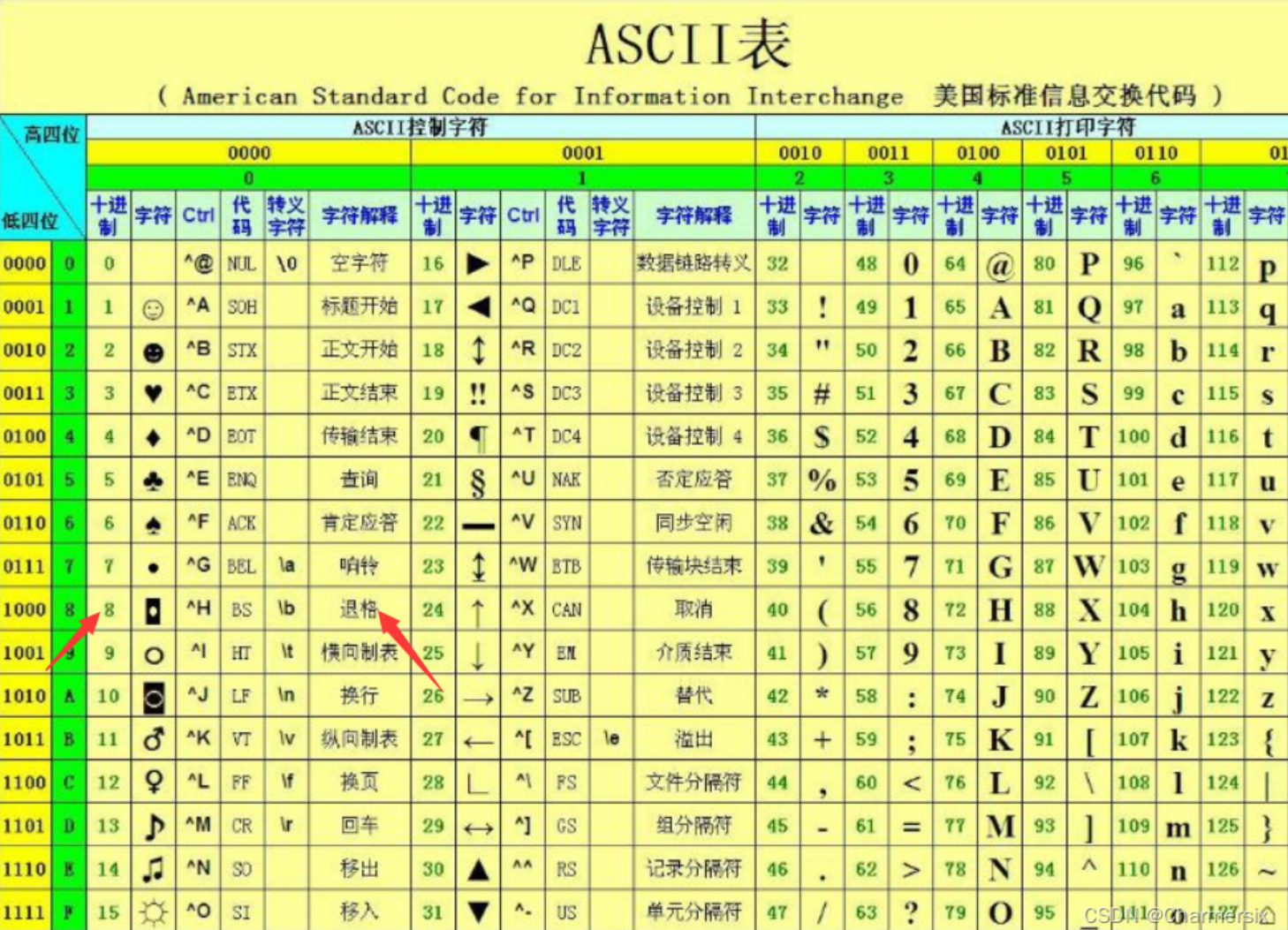Select the "设备控制 1" description cell
Screen dimensions: 1288x930
click(x=693, y=306)
